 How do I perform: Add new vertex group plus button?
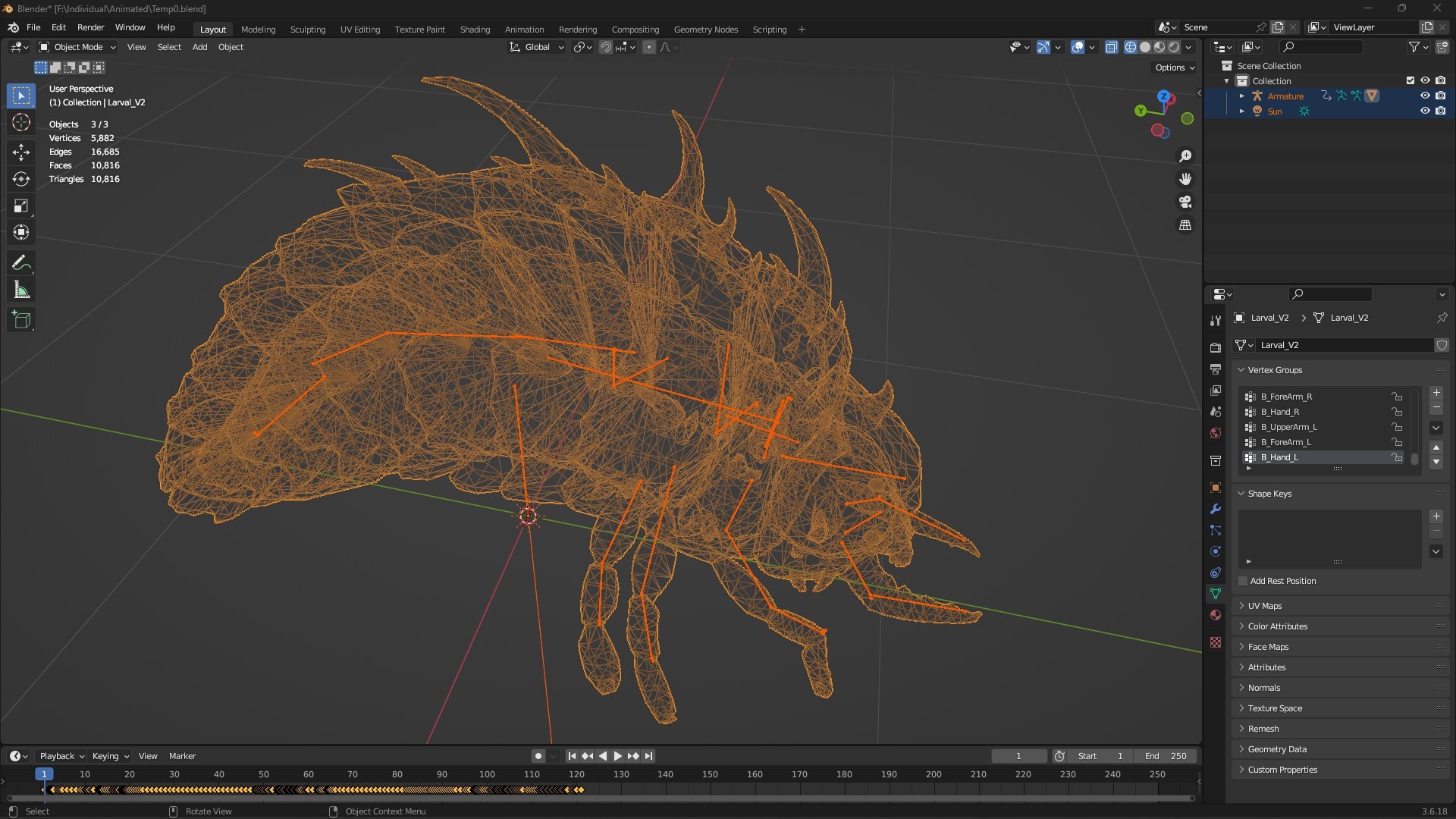(1436, 393)
